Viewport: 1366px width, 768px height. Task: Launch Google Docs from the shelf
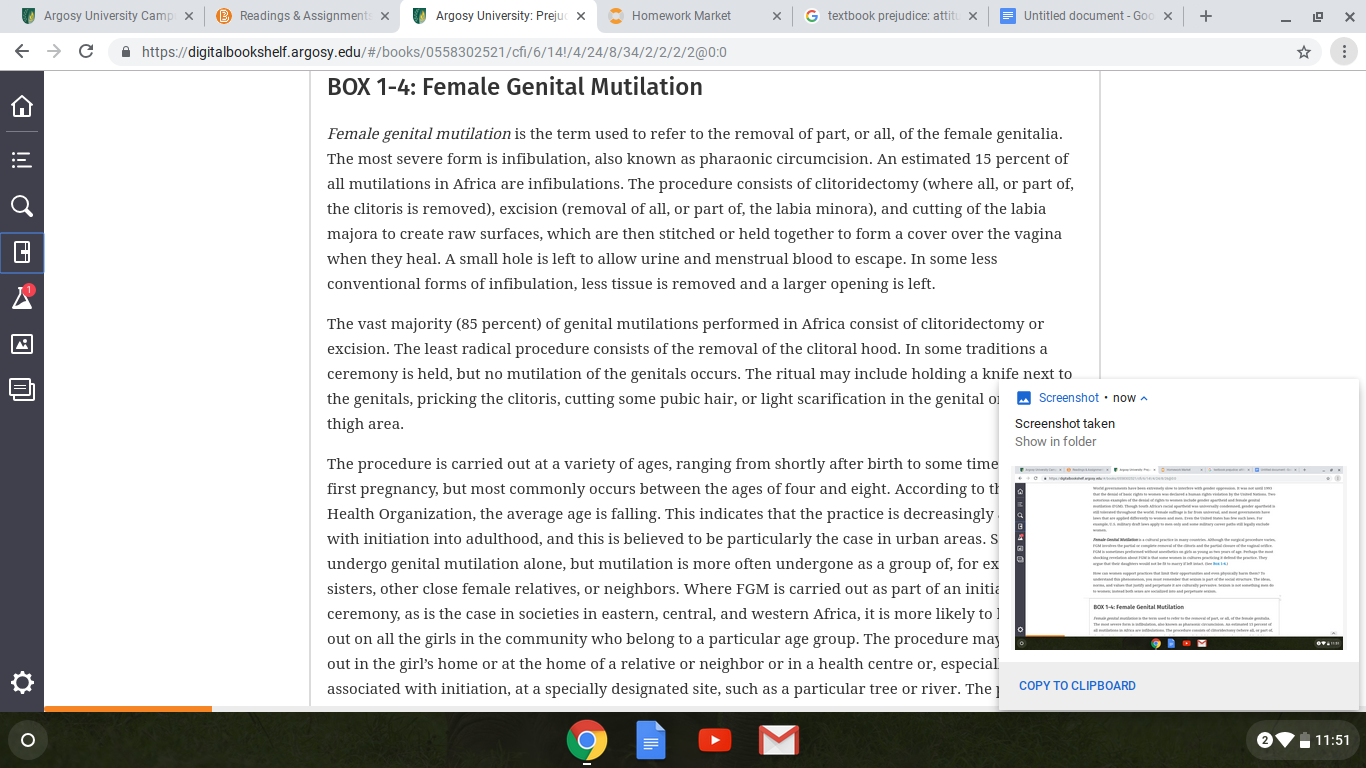[651, 741]
